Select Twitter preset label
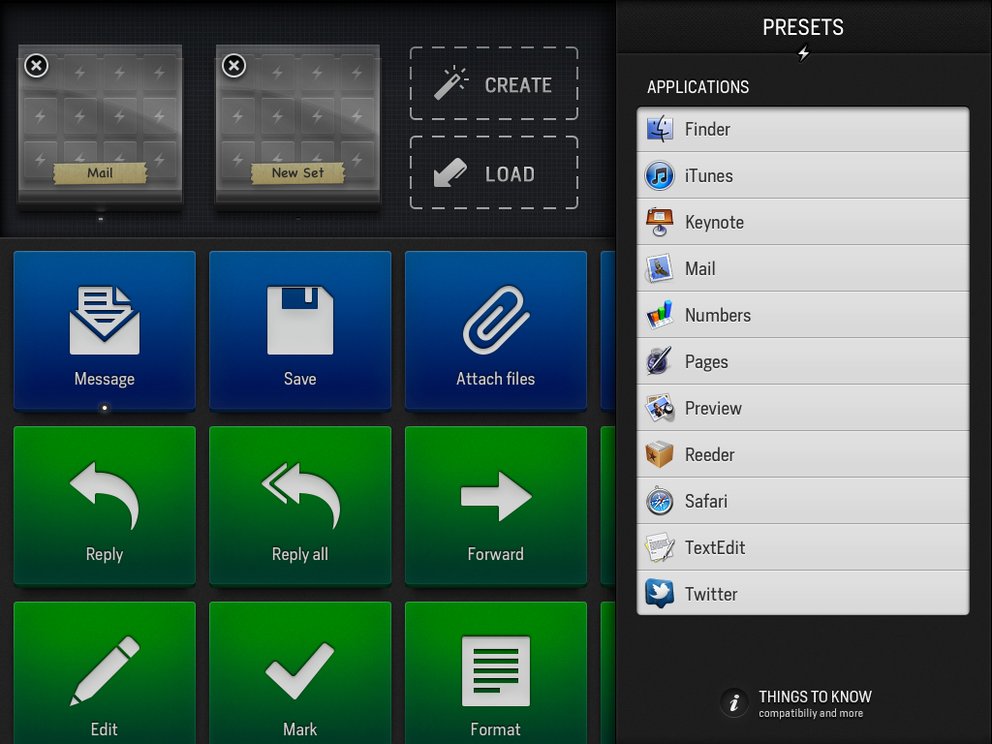This screenshot has width=992, height=744. coord(711,594)
